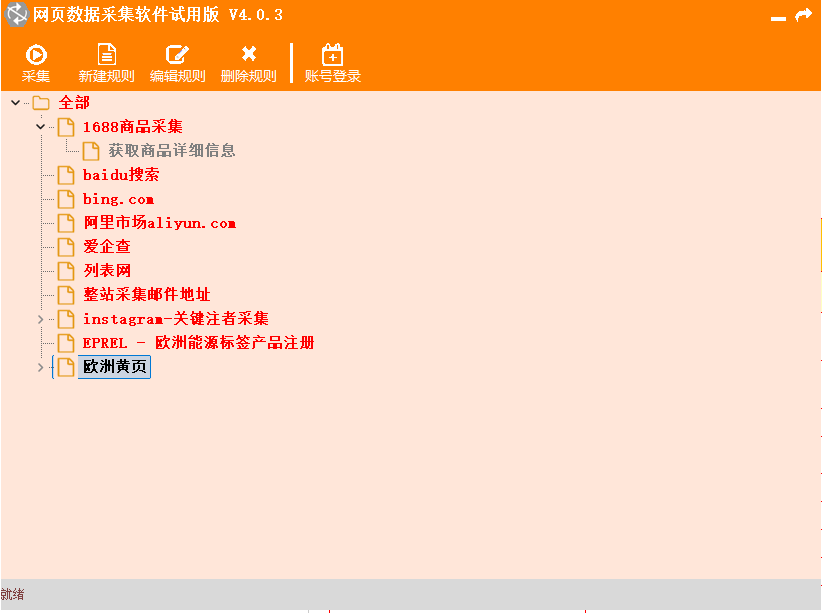
Task: Select the baidu搜索 rule
Action: (x=121, y=175)
